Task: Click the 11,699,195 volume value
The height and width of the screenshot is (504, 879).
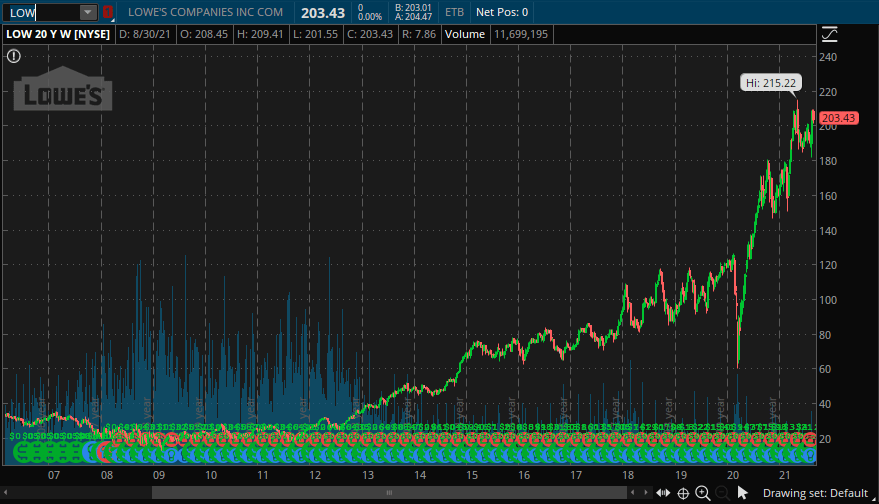Action: [x=521, y=34]
